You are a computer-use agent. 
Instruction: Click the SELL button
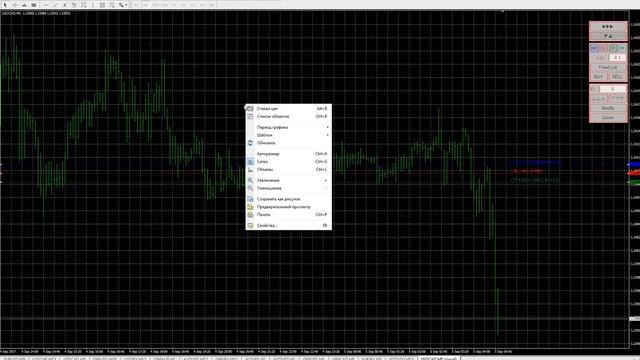pos(617,77)
